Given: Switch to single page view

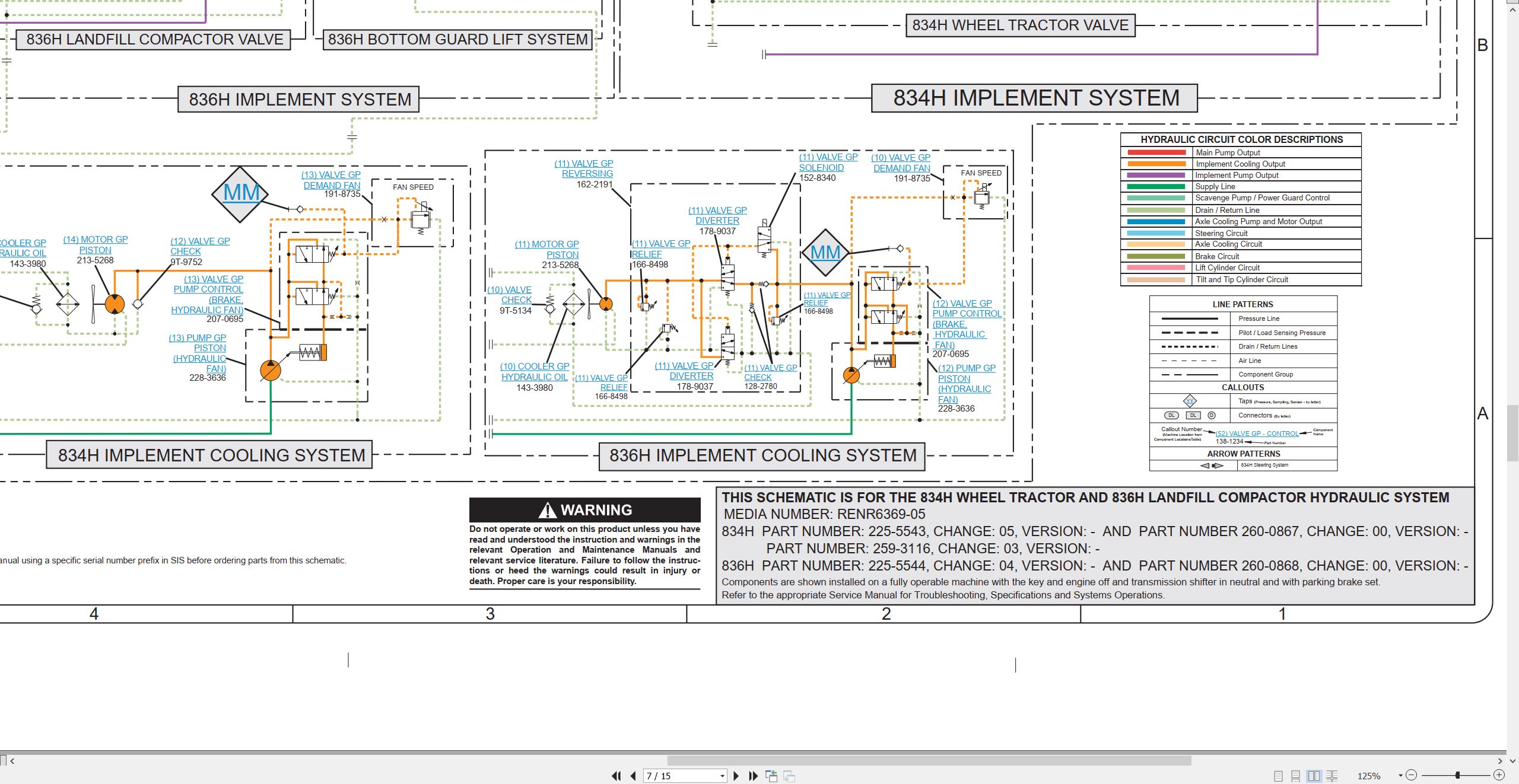Looking at the screenshot, I should pyautogui.click(x=1278, y=776).
